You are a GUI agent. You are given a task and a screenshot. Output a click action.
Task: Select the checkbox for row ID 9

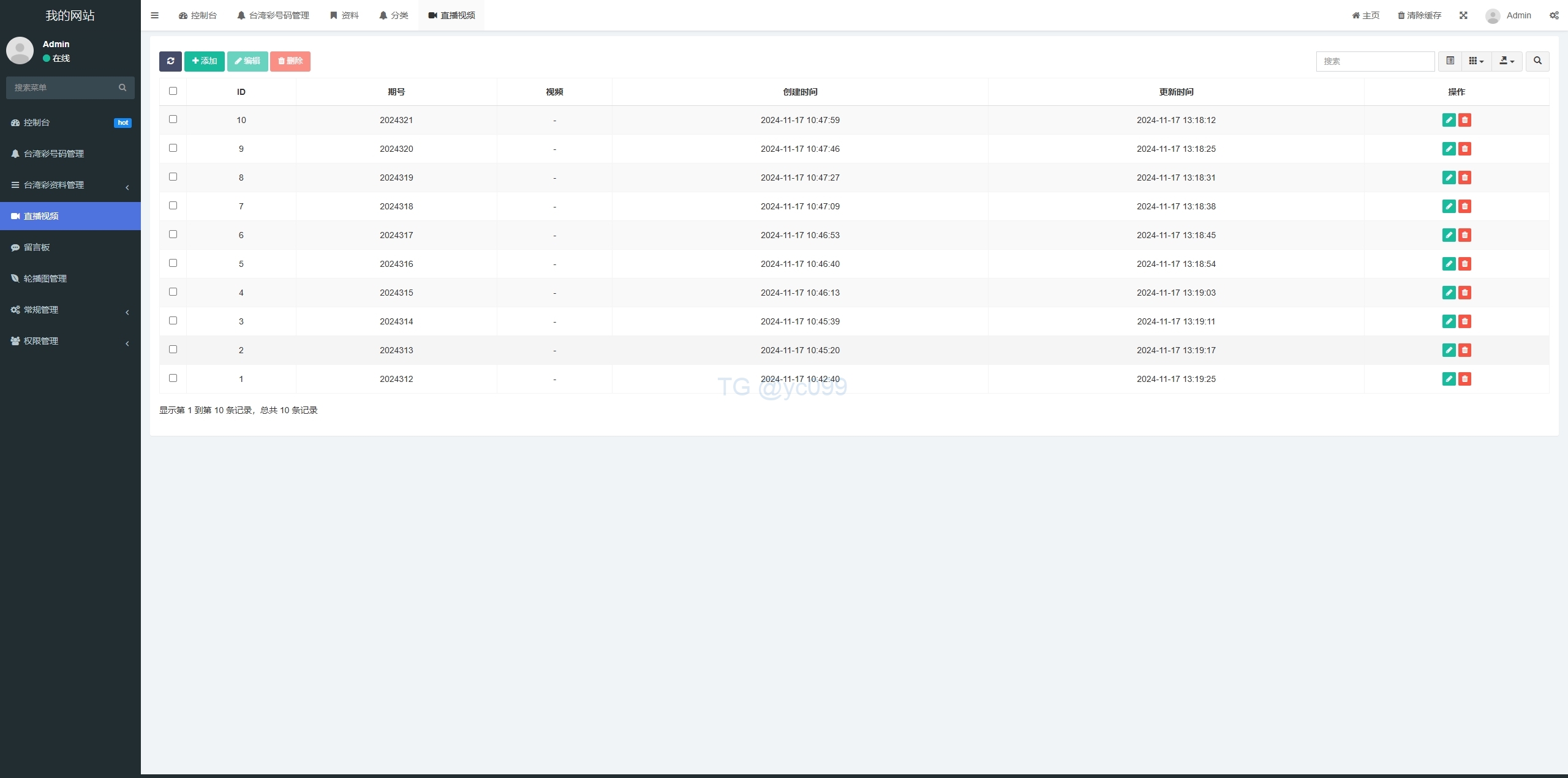pyautogui.click(x=173, y=148)
